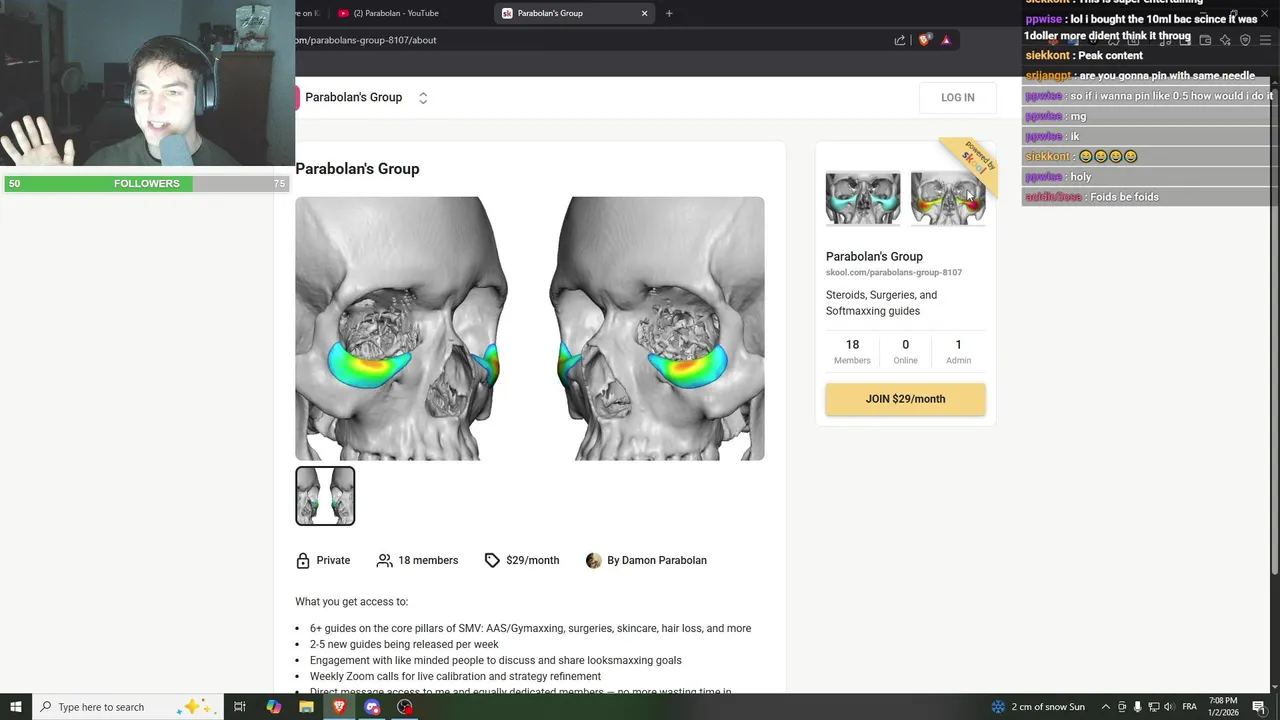Open By Damon Parabolan profile link

pos(657,560)
